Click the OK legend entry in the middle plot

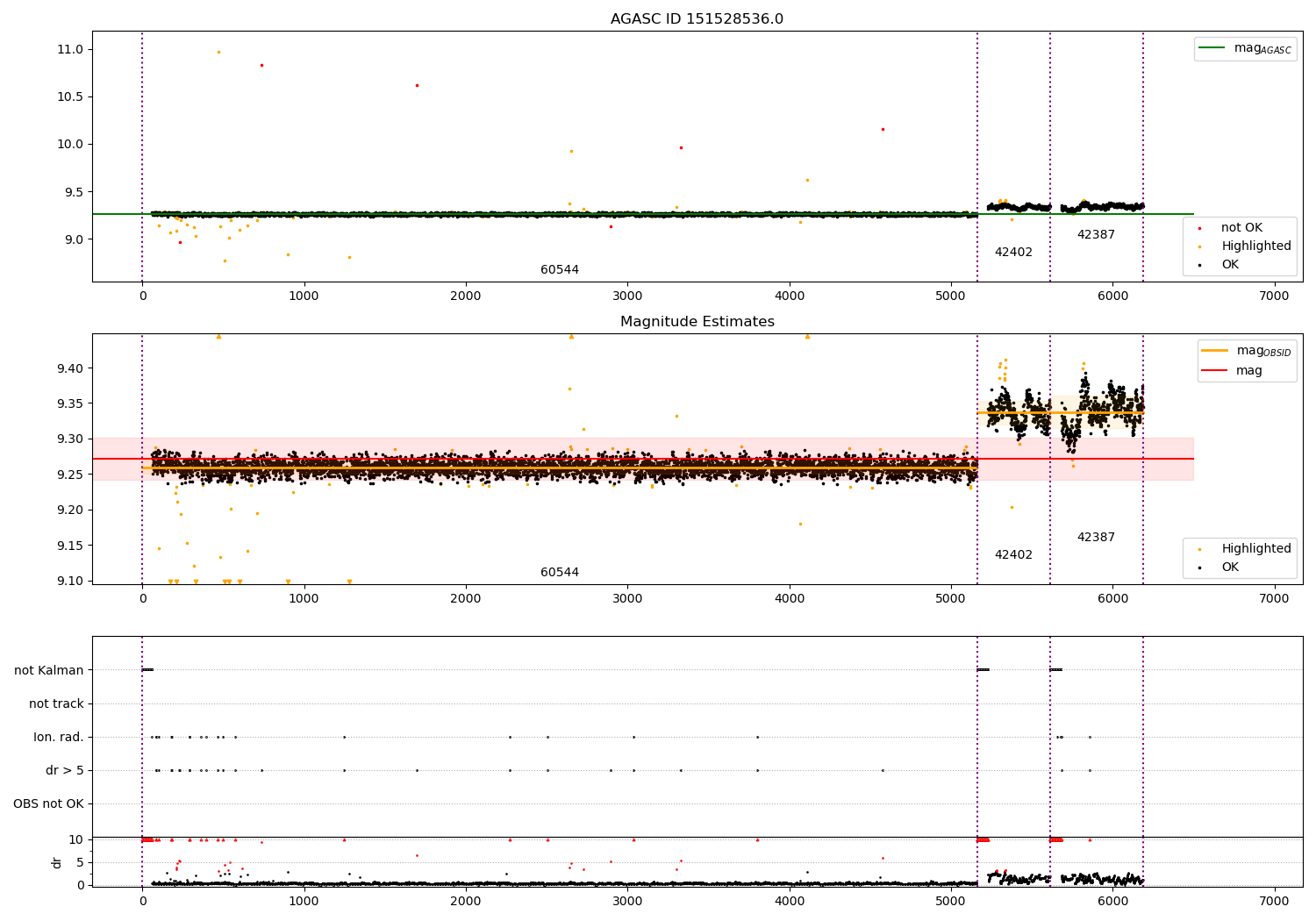pos(1219,568)
